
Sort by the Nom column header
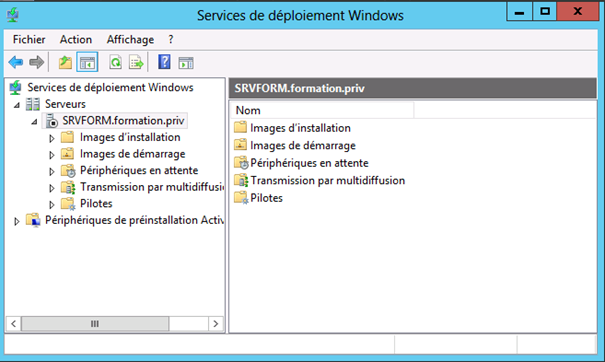322,110
